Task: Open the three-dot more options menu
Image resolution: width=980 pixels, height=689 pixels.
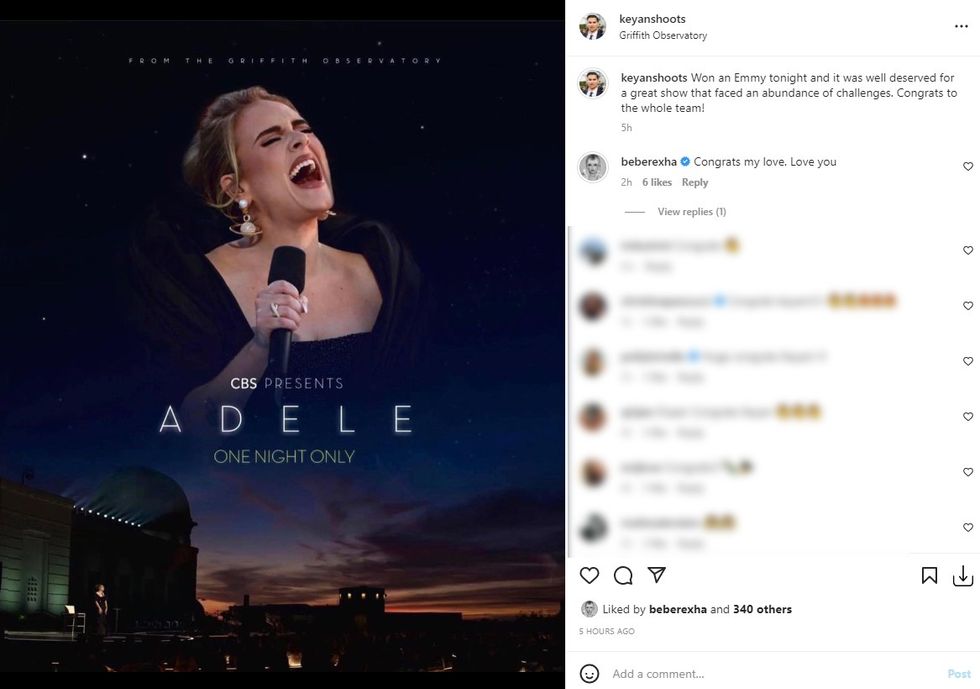Action: click(x=961, y=27)
